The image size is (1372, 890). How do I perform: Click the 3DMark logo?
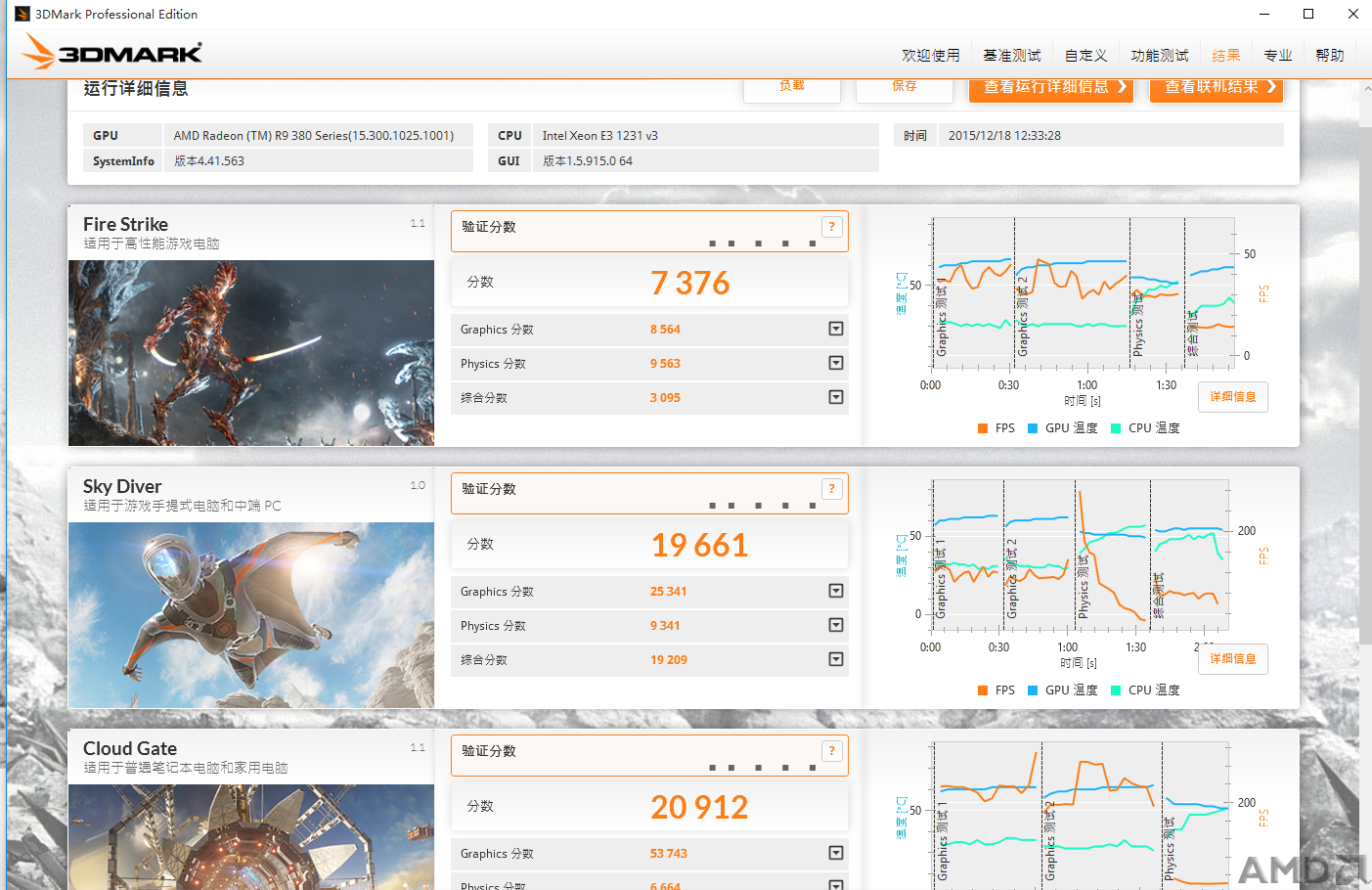coord(111,52)
